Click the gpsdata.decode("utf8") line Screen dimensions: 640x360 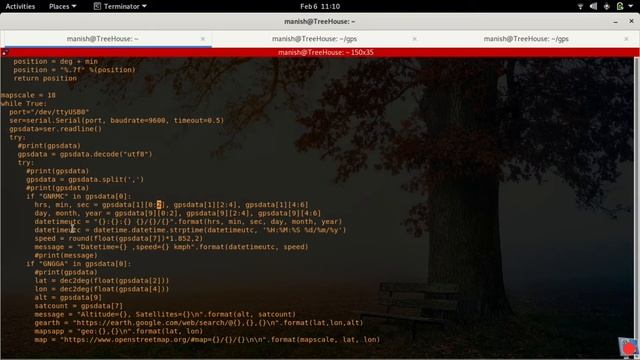click(x=85, y=154)
